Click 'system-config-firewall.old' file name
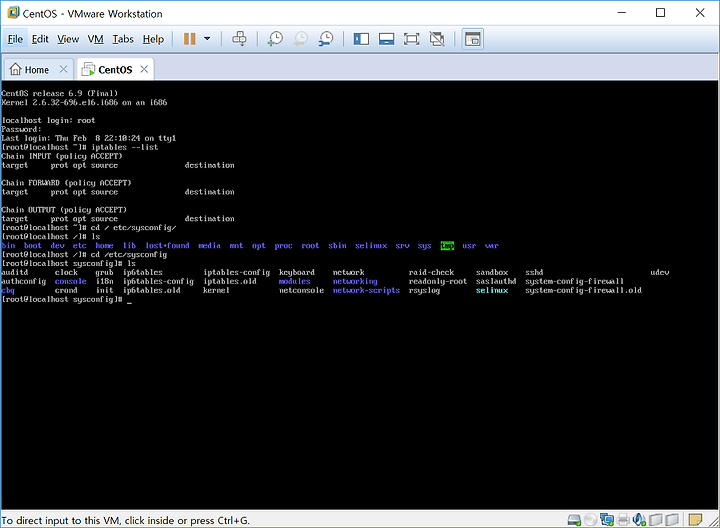 (583, 291)
